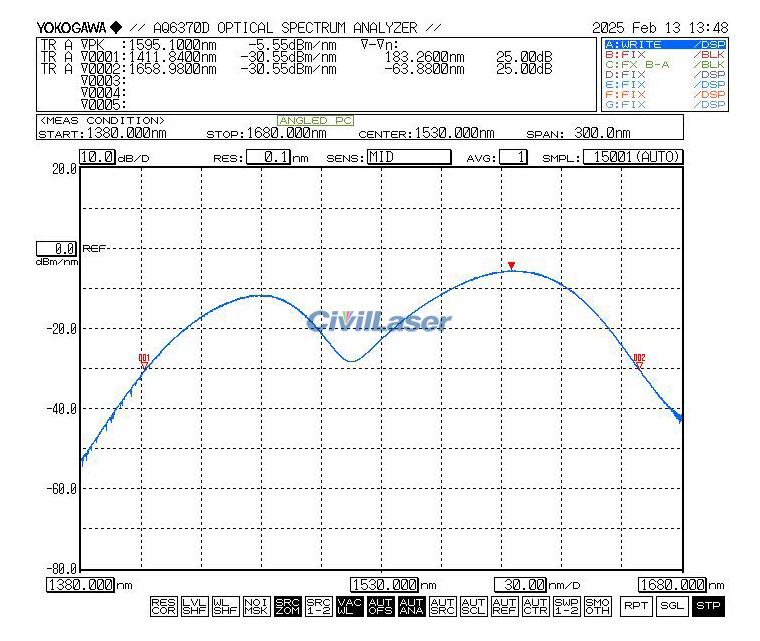Toggle the STP stop sweep button
Image resolution: width=760 pixels, height=641 pixels.
707,606
